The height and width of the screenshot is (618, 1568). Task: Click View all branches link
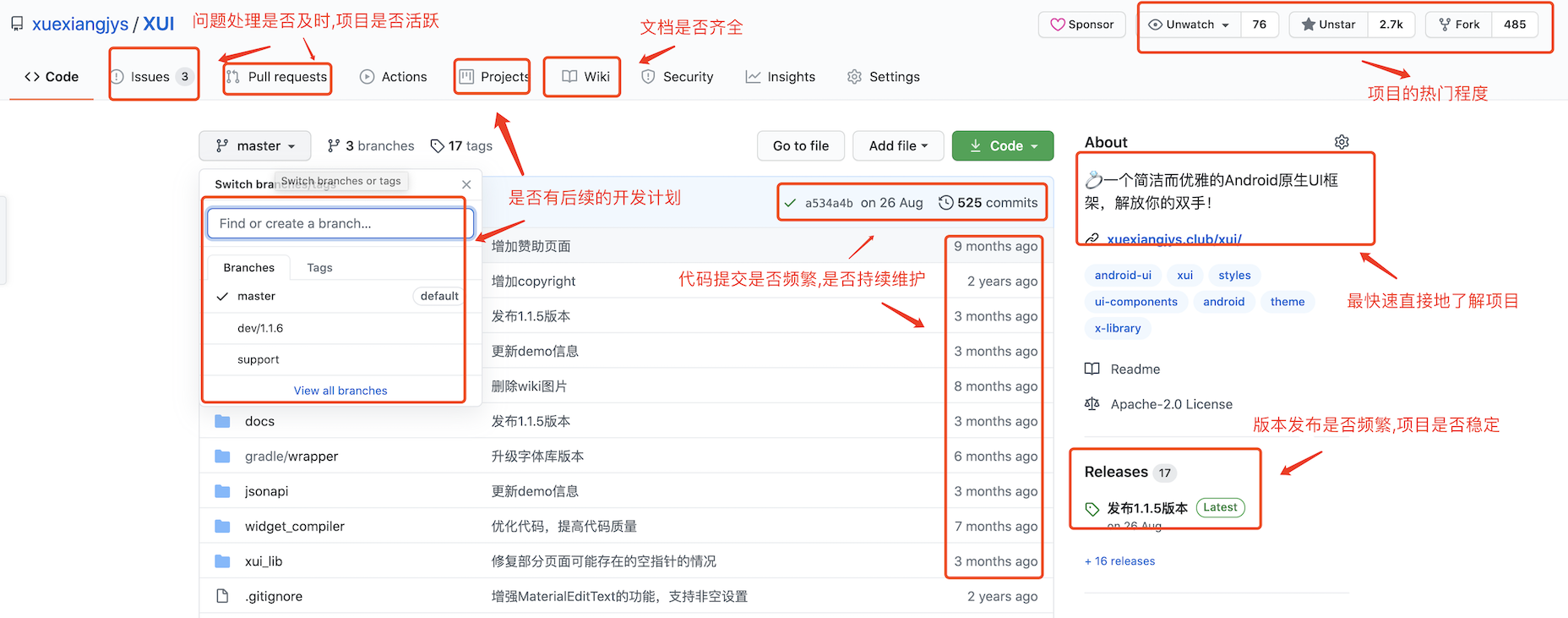(x=340, y=391)
